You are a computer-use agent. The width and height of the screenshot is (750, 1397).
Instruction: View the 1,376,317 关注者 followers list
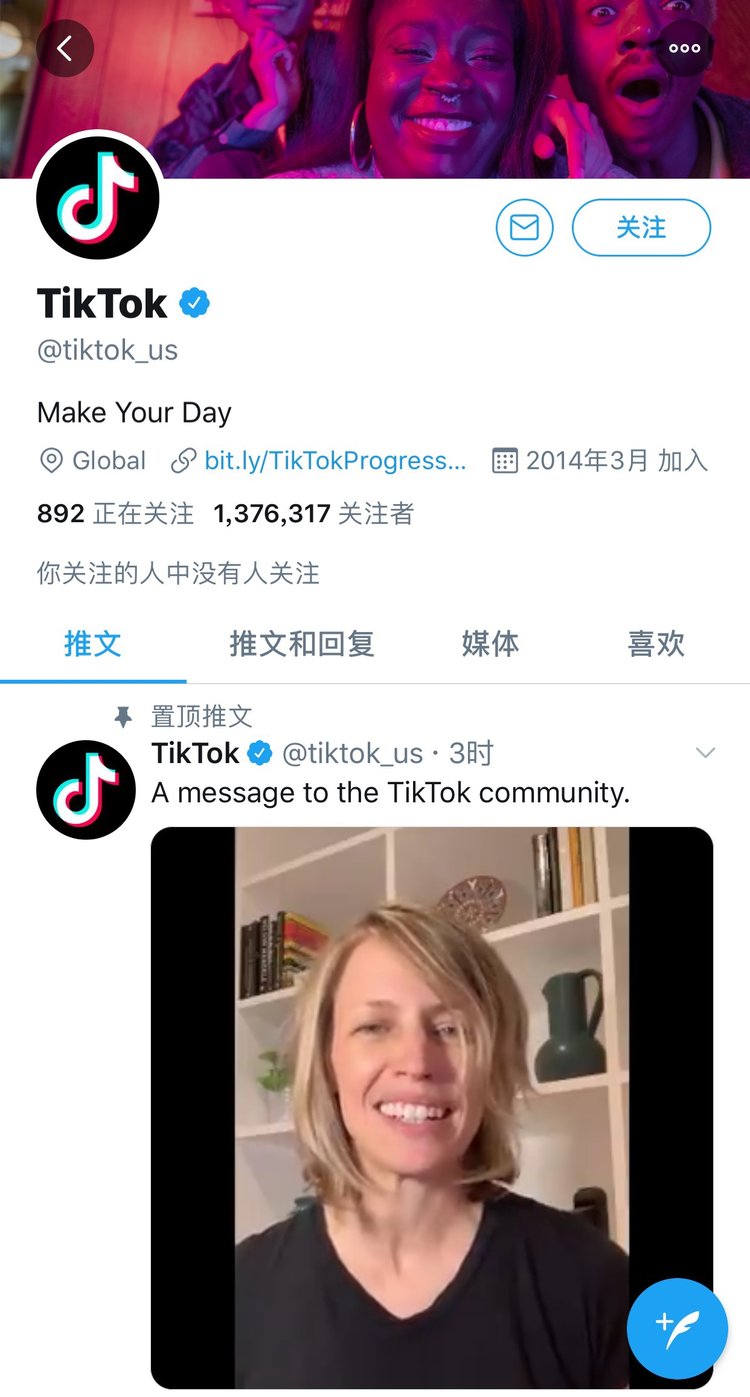click(314, 514)
